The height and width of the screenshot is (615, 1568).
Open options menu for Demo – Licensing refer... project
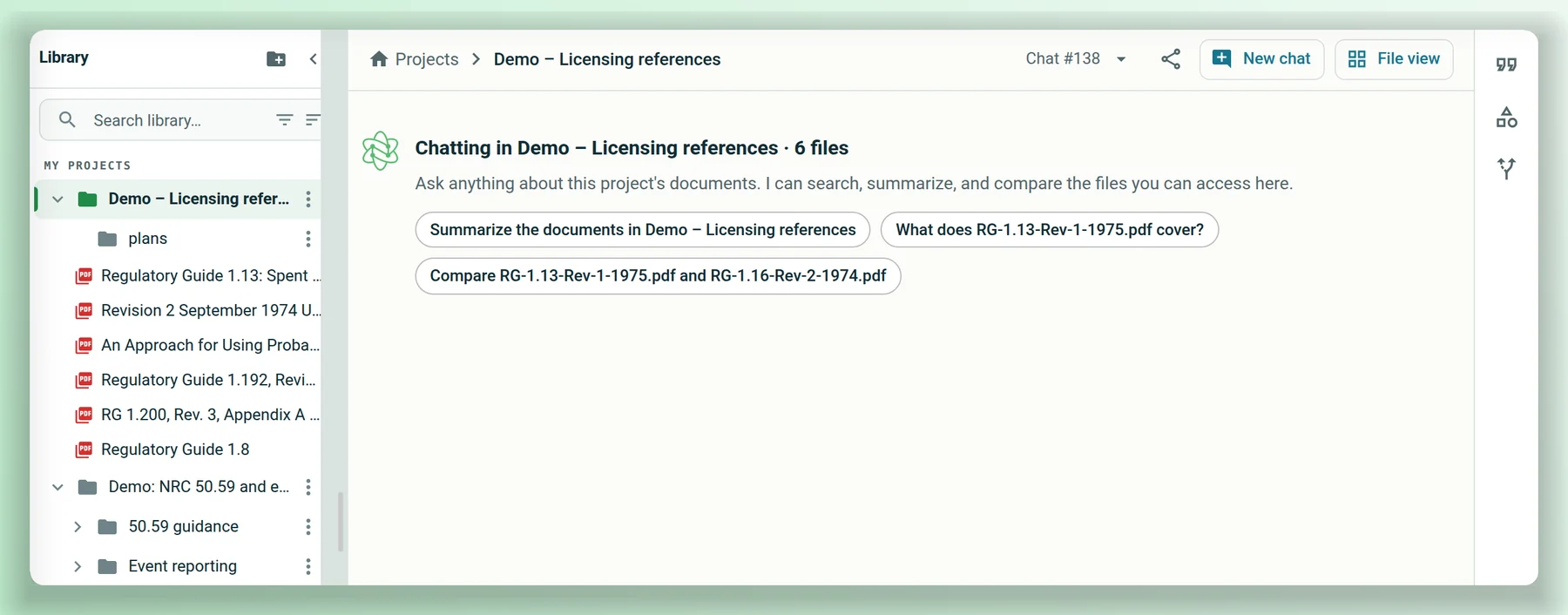coord(308,199)
